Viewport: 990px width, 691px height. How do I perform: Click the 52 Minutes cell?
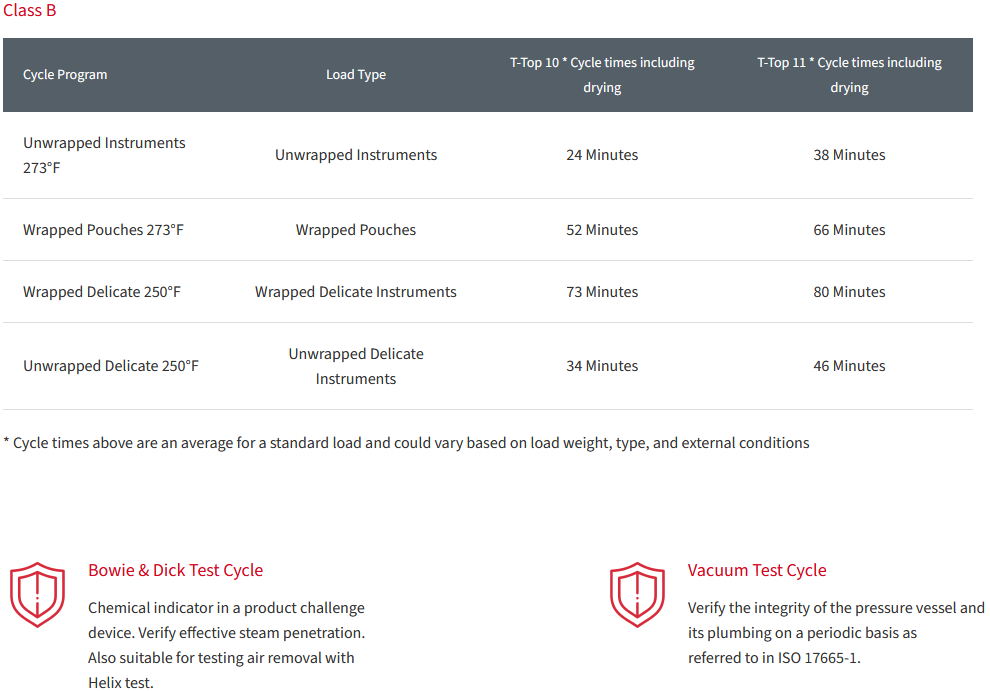(x=602, y=230)
